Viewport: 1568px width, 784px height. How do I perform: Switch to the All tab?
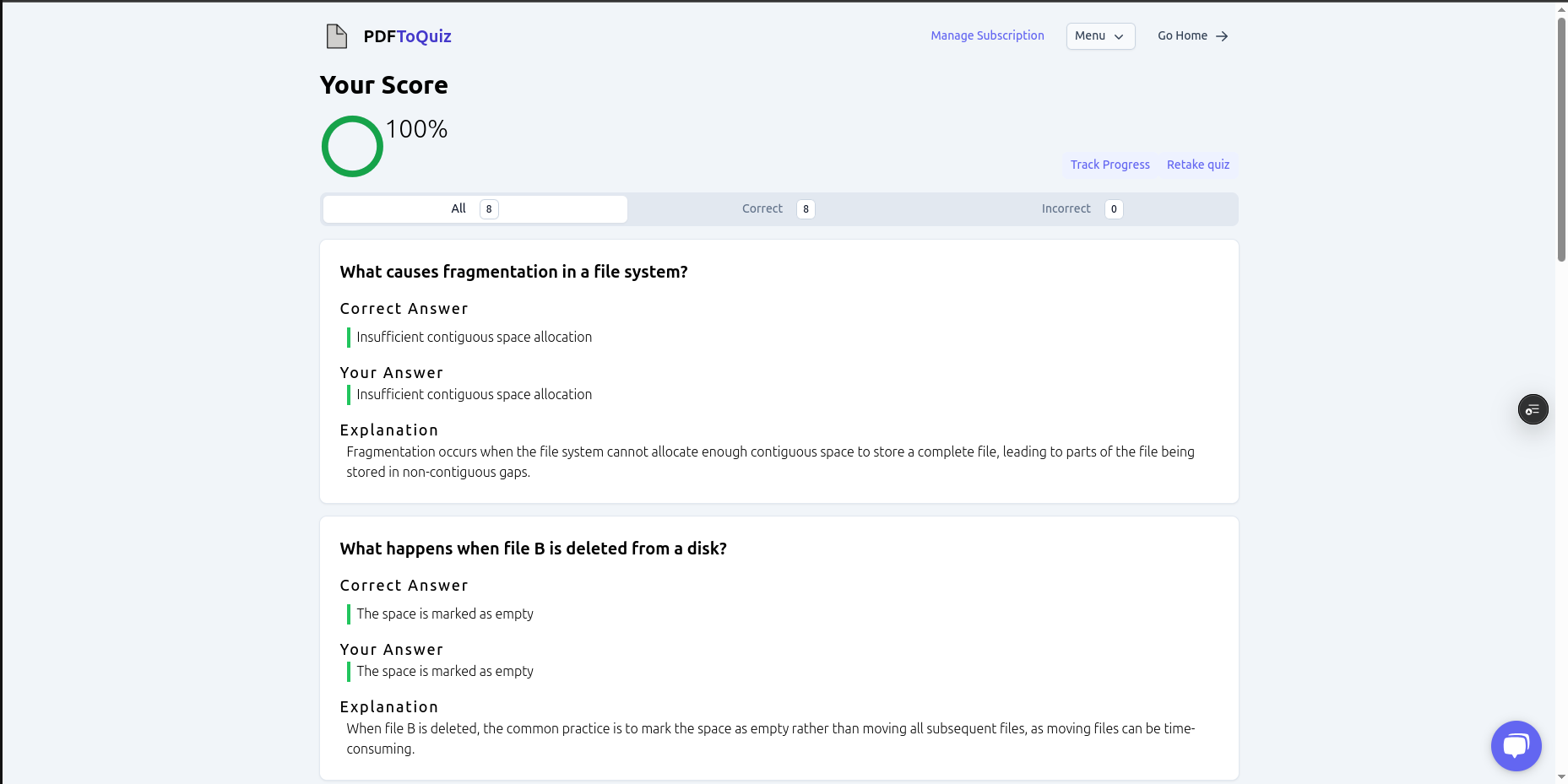pyautogui.click(x=475, y=209)
